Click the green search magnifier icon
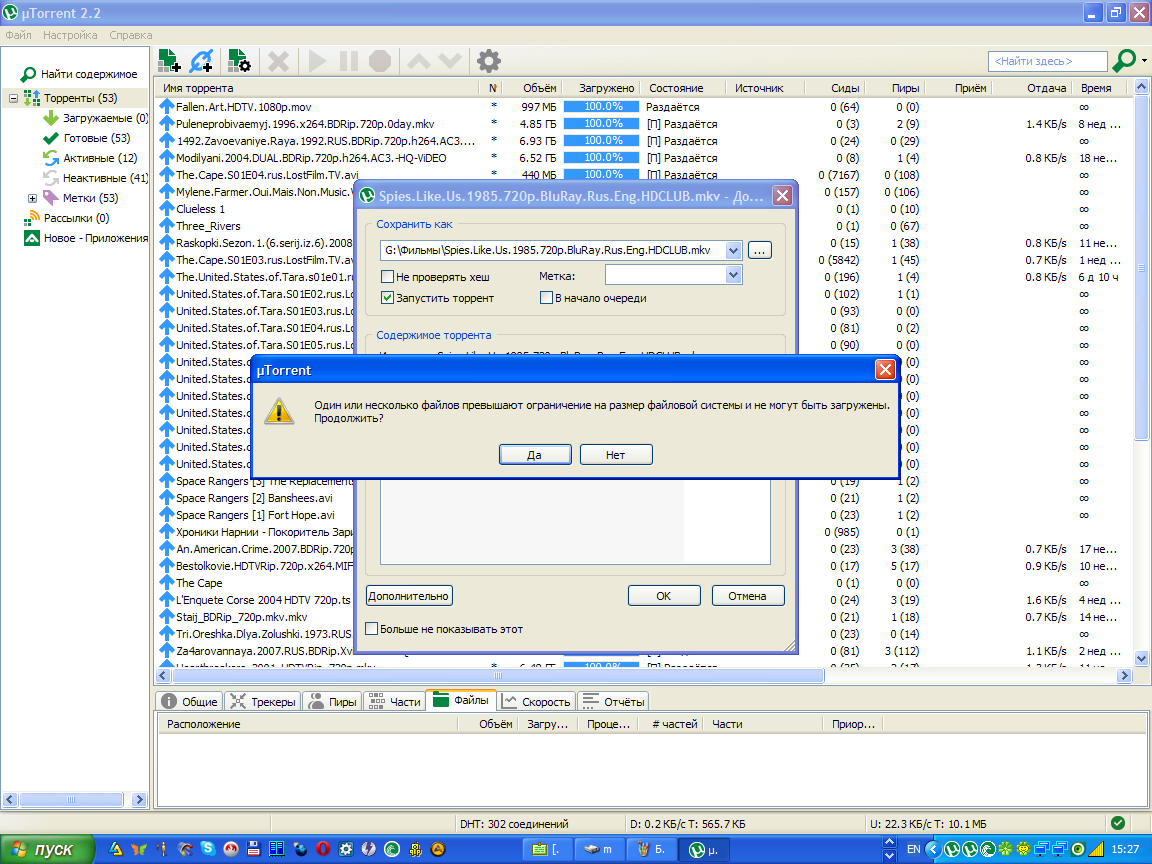The height and width of the screenshot is (864, 1152). click(1123, 60)
